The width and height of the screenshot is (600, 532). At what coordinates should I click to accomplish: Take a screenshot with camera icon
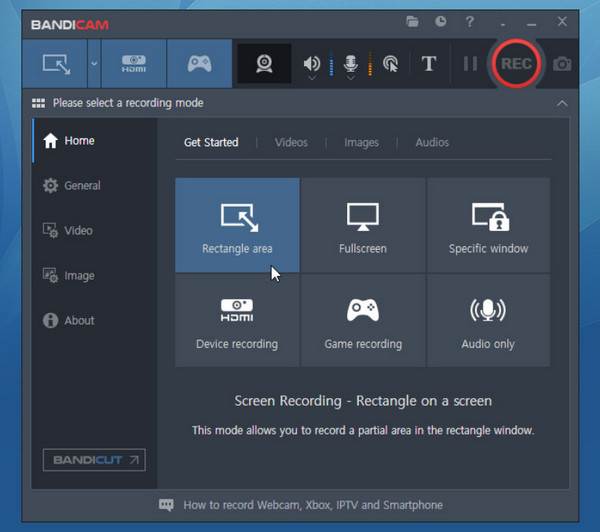[x=563, y=64]
